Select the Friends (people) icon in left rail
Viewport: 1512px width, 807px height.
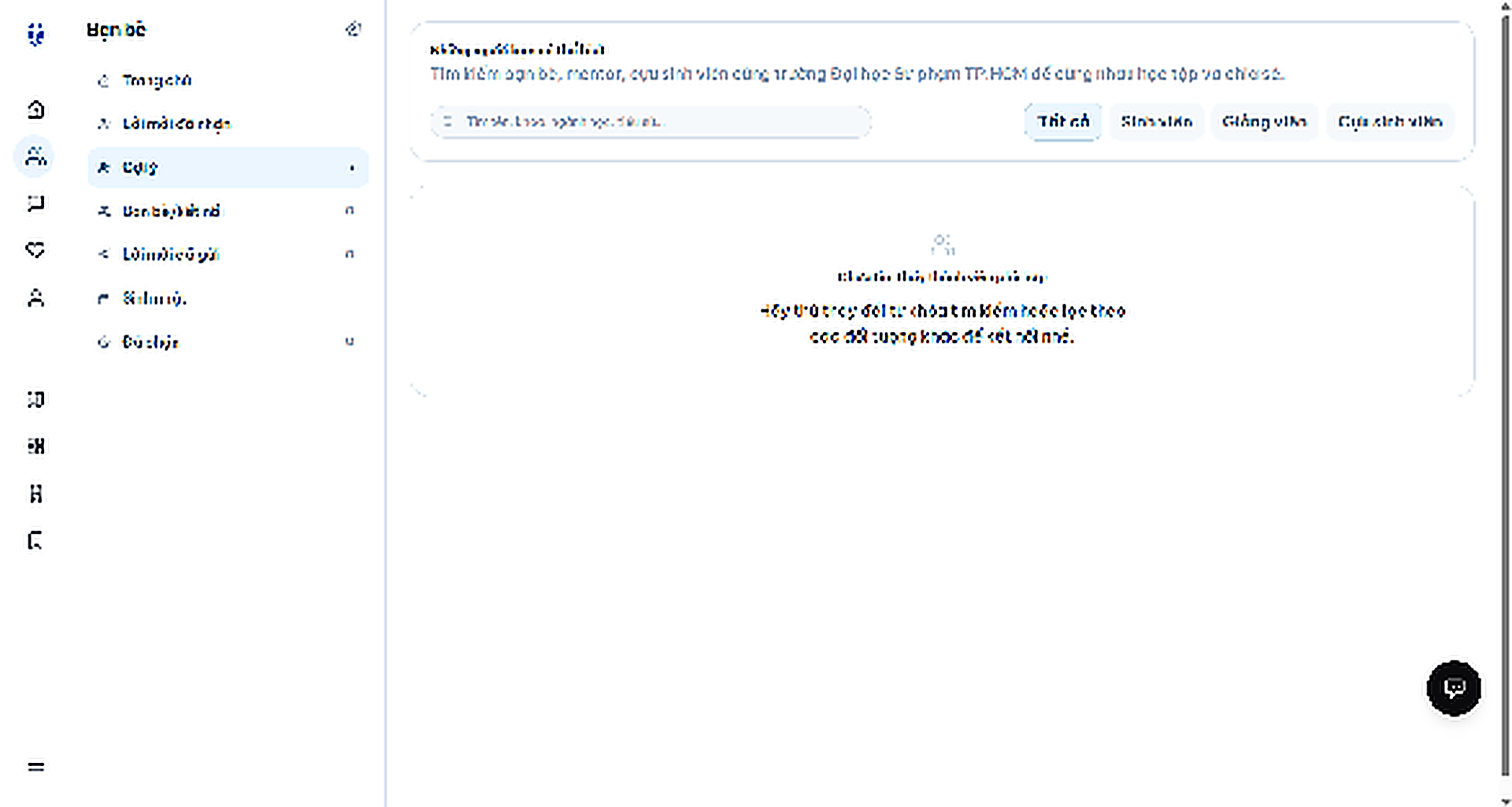click(x=35, y=156)
